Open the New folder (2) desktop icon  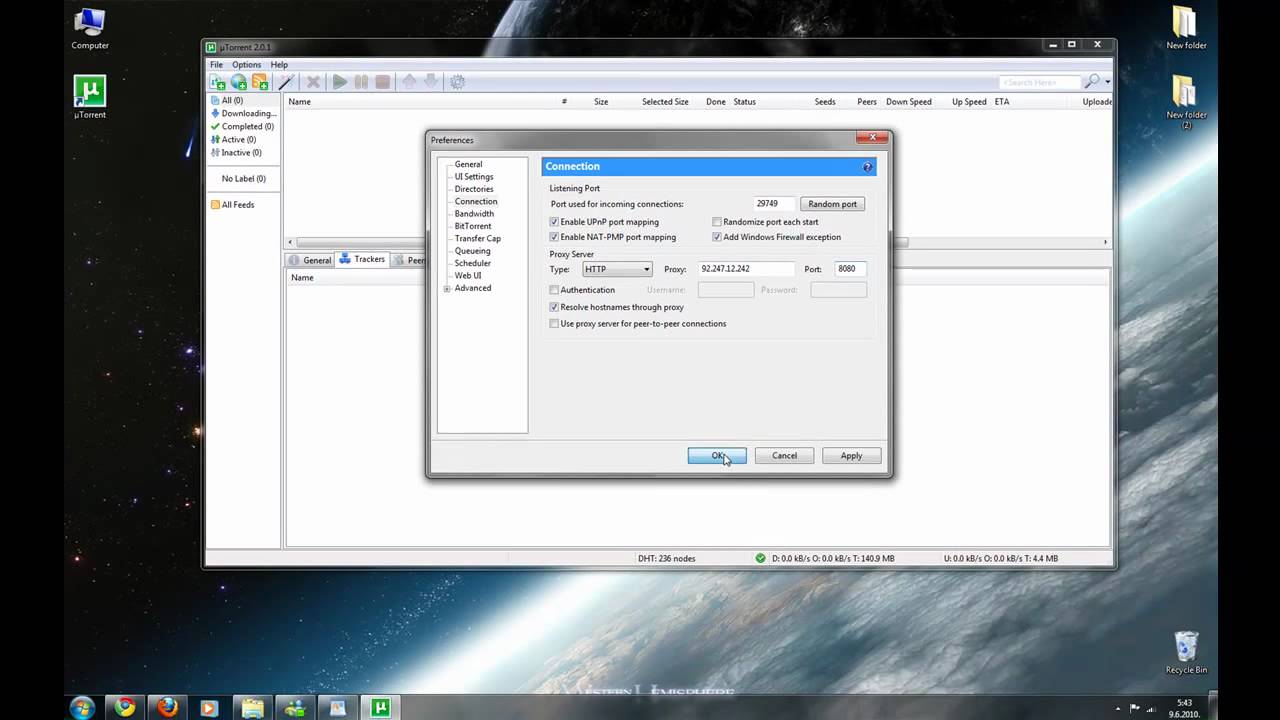pos(1186,102)
